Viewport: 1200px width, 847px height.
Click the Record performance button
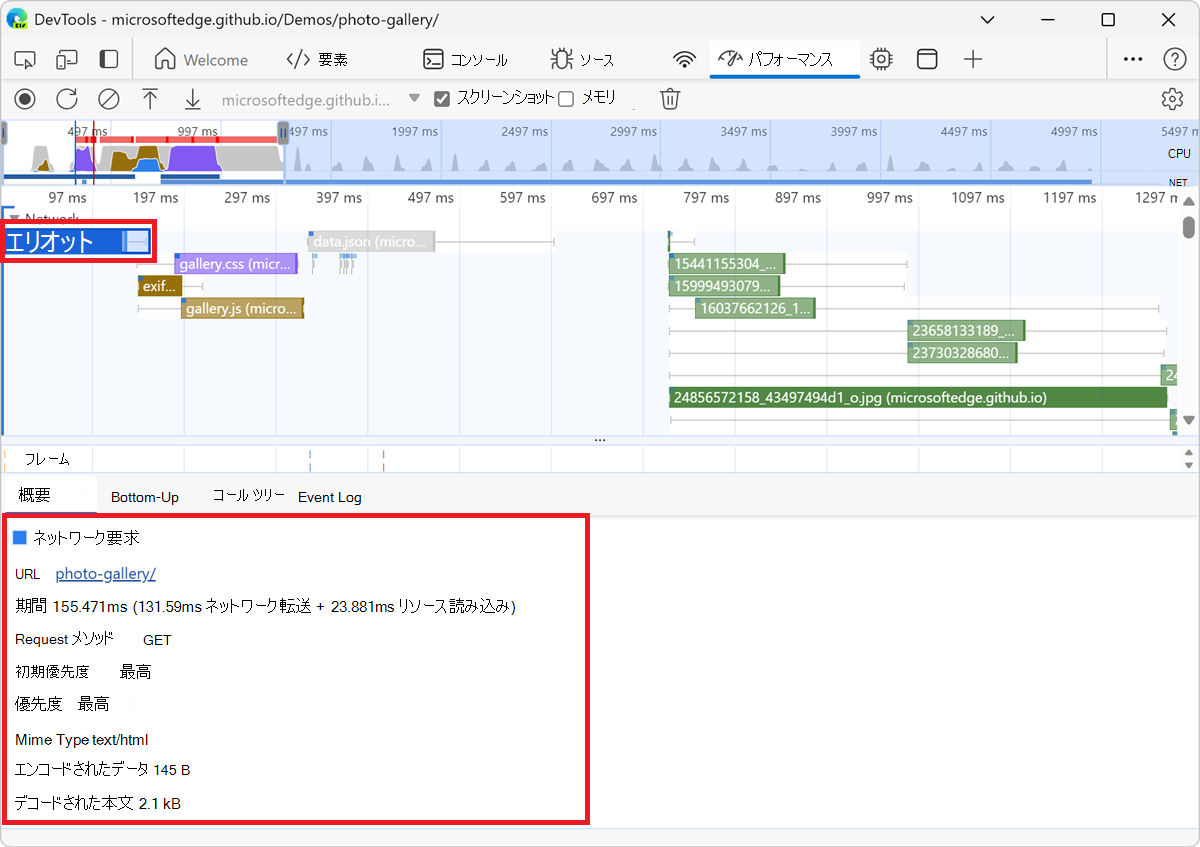tap(25, 99)
